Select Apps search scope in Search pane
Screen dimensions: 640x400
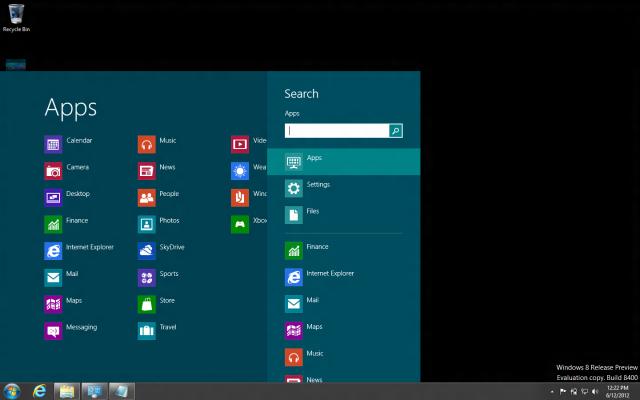[x=344, y=162]
